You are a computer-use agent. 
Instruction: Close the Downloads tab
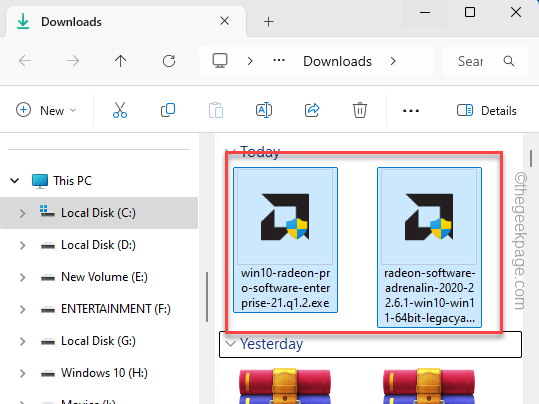click(x=224, y=21)
